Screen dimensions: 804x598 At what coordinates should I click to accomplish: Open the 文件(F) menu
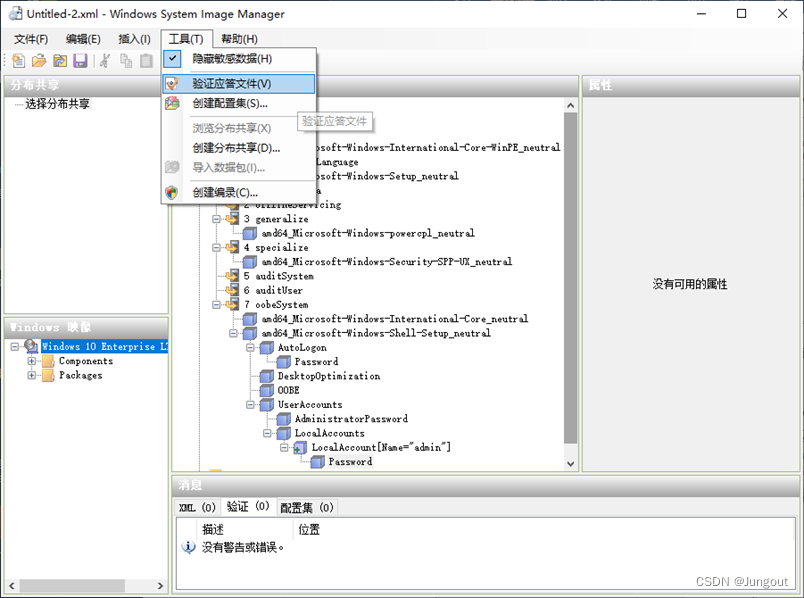(x=31, y=39)
